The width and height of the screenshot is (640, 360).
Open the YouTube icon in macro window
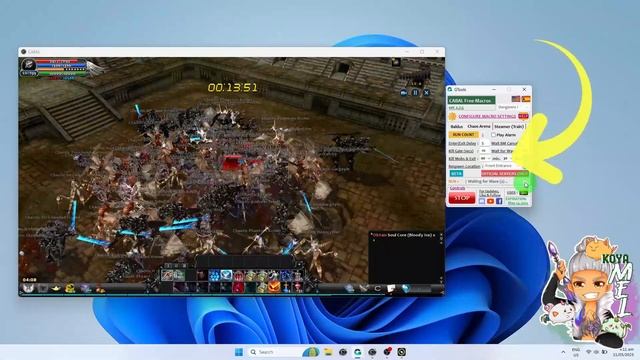point(491,201)
